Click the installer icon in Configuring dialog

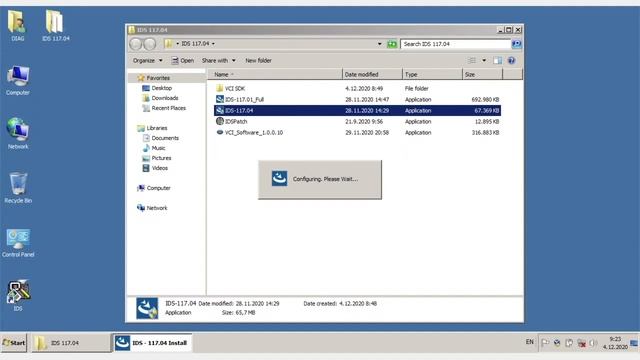click(280, 178)
